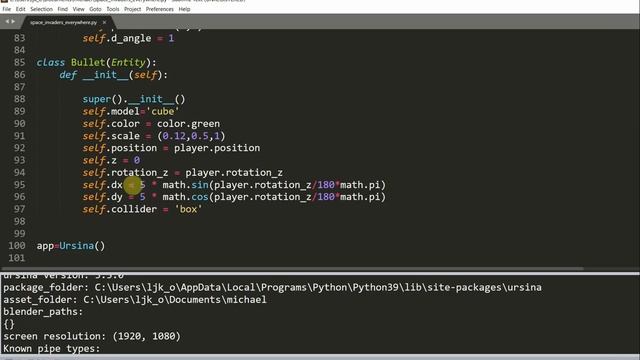The height and width of the screenshot is (360, 640).
Task: Open the Preferences menu
Action: [x=160, y=9]
